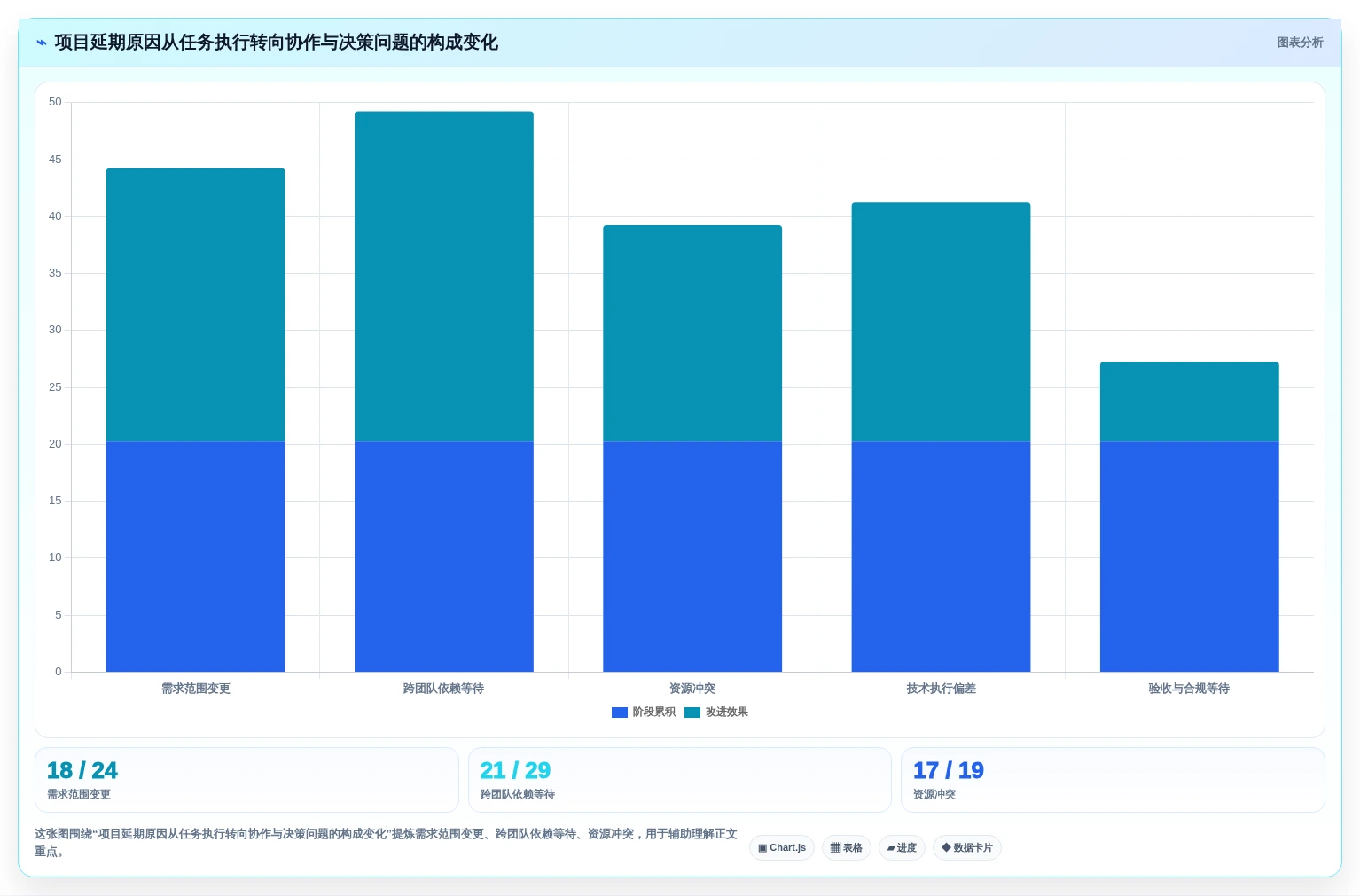
Task: Click the teal bar segment for 技术执行偏差
Action: pos(941,323)
